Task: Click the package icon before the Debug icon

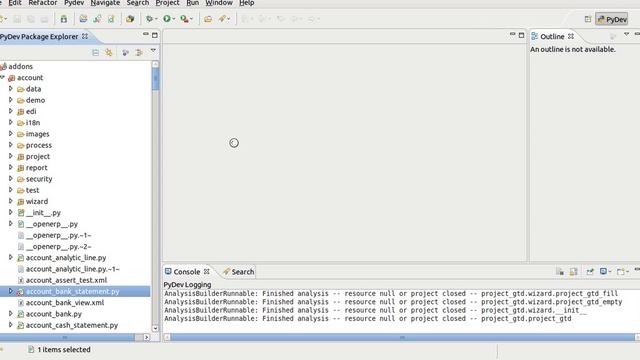Action: [x=130, y=19]
